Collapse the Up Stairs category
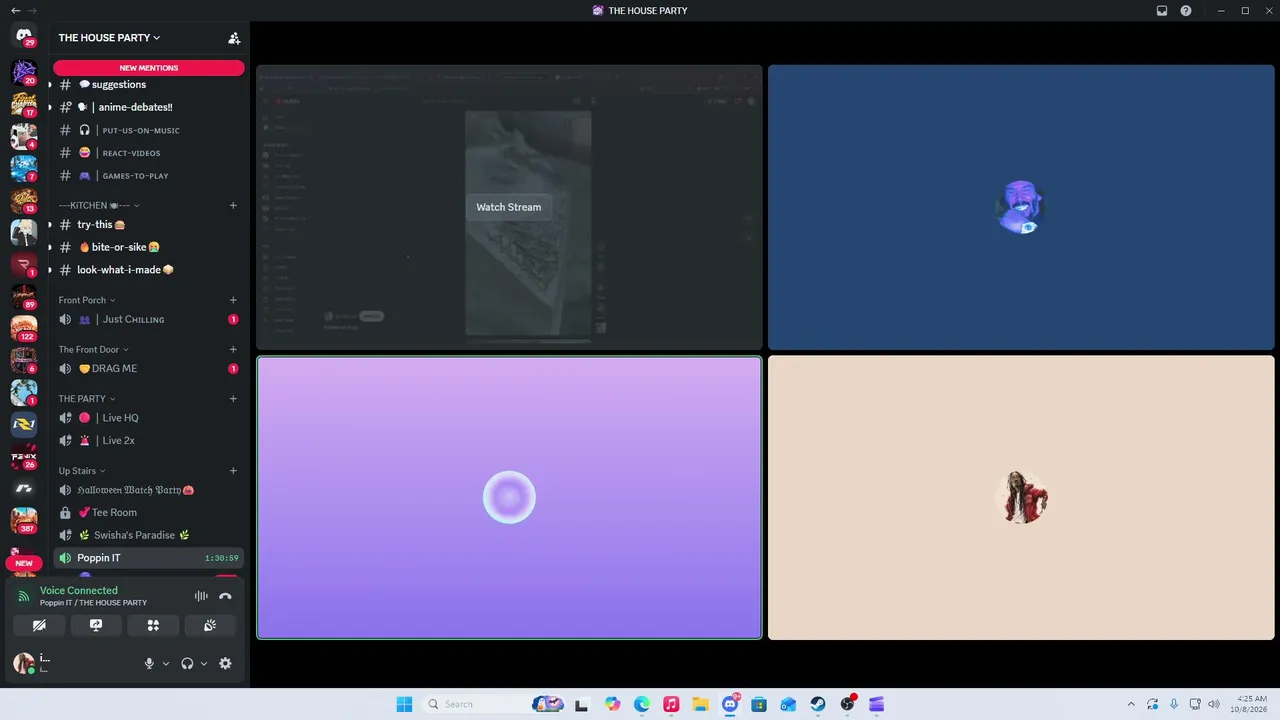The width and height of the screenshot is (1280, 720). 82,471
